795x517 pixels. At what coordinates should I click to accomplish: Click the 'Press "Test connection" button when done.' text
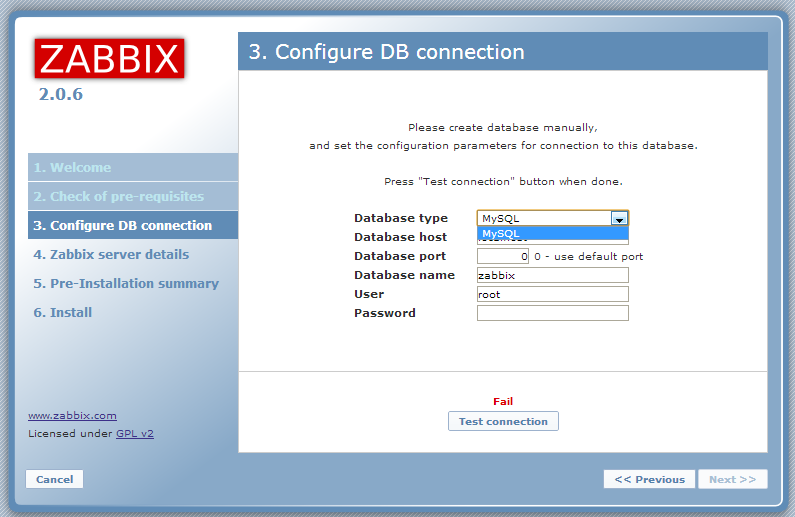pyautogui.click(x=503, y=181)
